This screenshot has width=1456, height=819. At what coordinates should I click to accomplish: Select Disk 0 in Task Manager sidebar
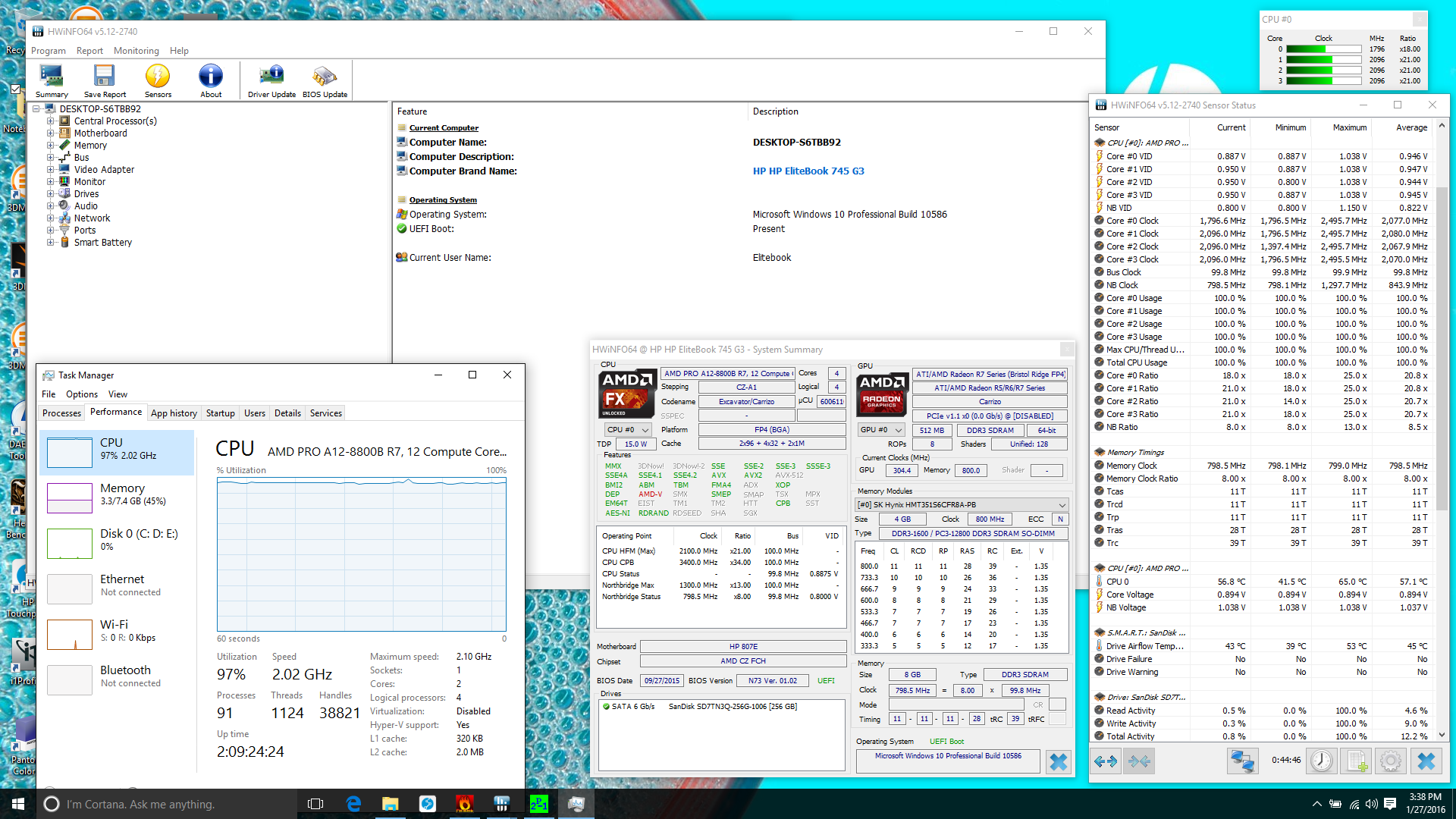point(118,543)
